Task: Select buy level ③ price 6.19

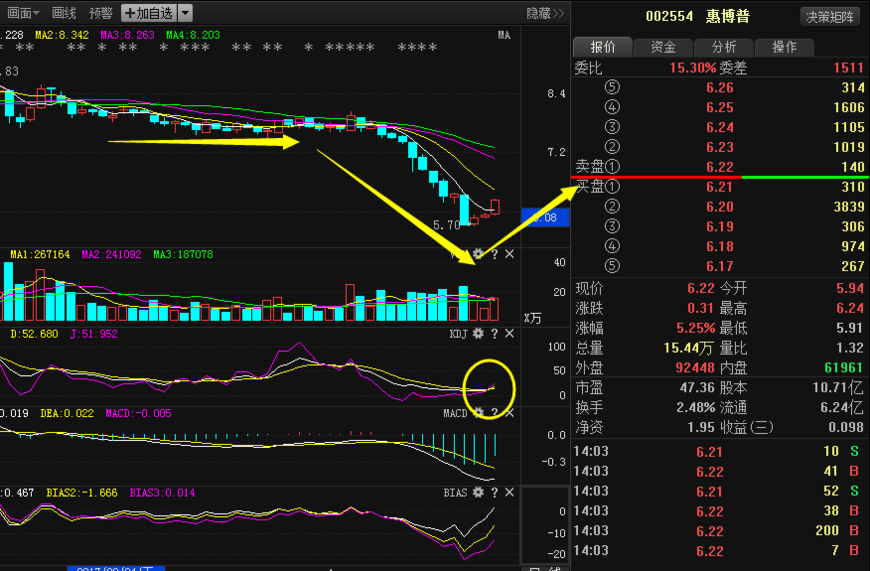Action: pyautogui.click(x=720, y=227)
